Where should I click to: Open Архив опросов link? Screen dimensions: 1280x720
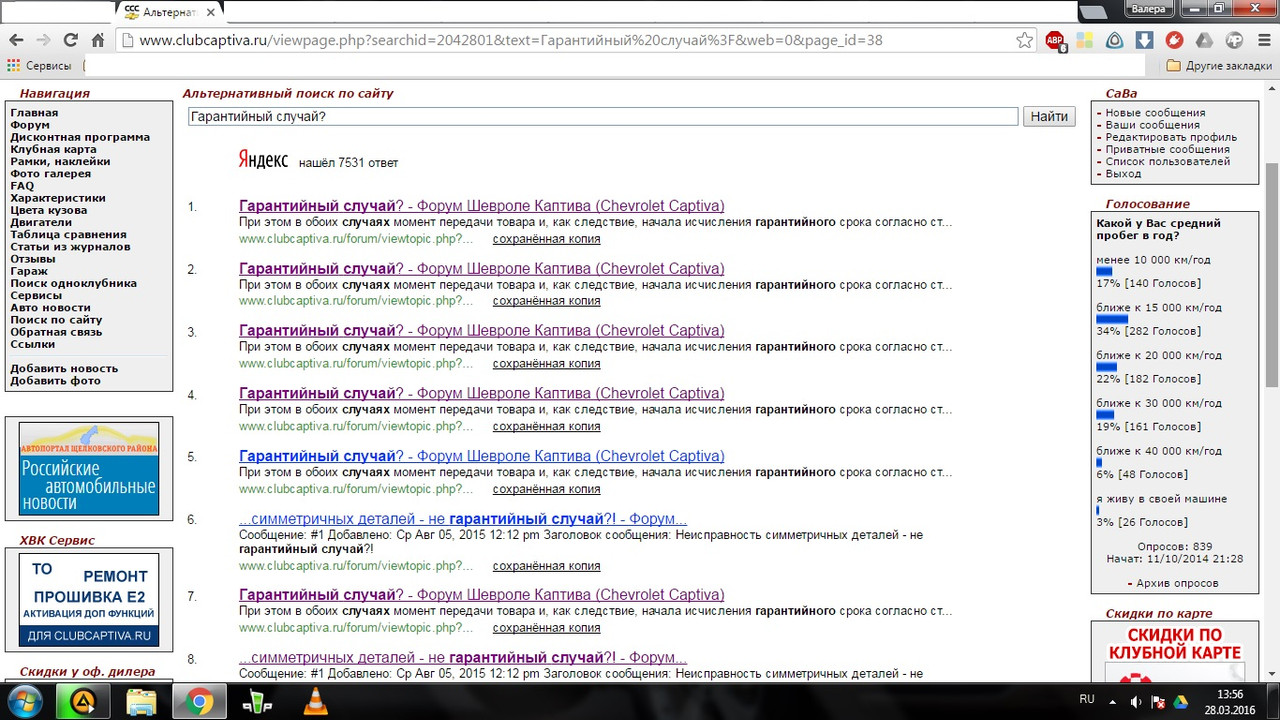point(1177,583)
